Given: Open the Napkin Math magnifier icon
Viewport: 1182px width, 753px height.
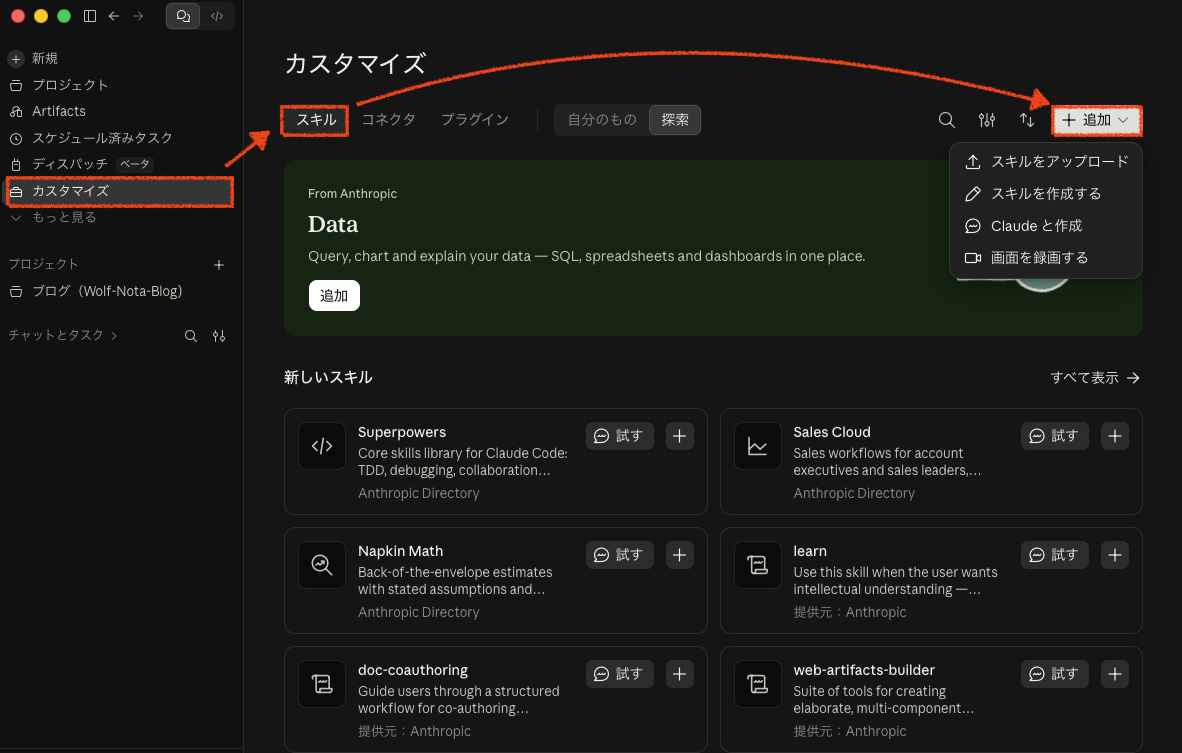Looking at the screenshot, I should [x=322, y=565].
